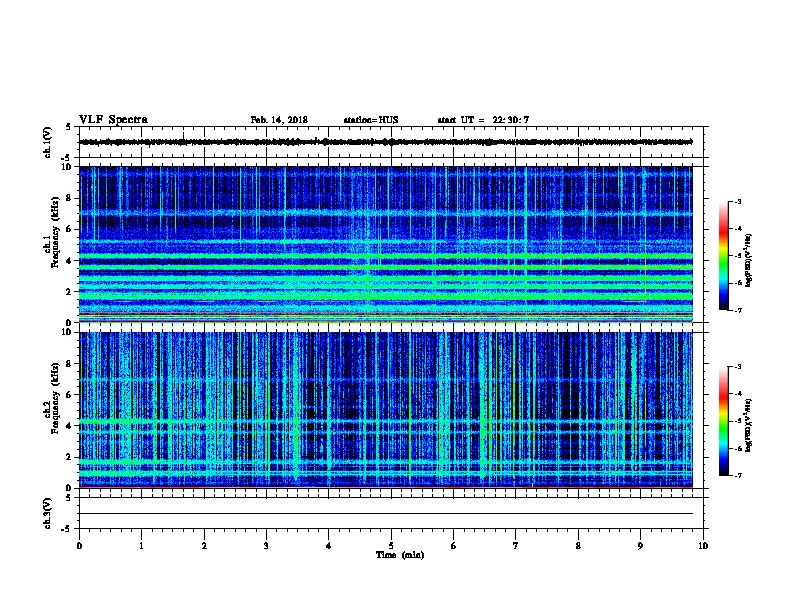Click time axis tick label "3"
This screenshot has width=792, height=612.
point(266,545)
